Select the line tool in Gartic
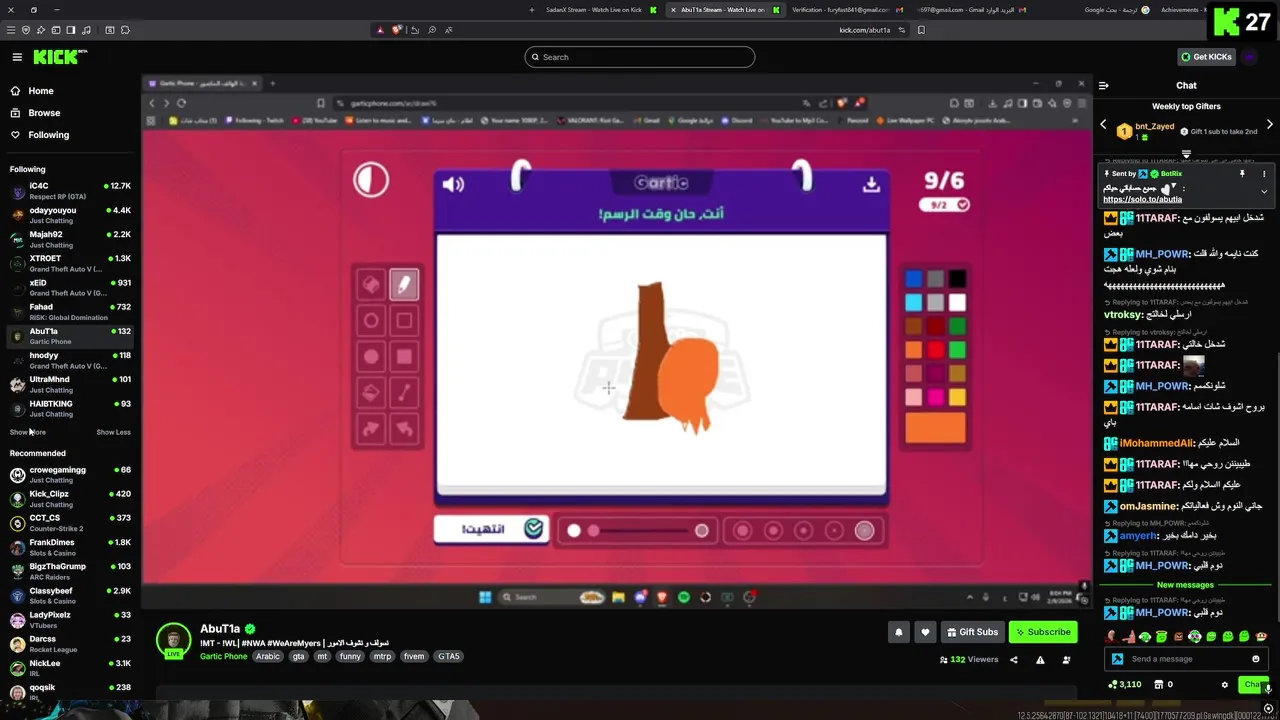1280x720 pixels. 404,393
